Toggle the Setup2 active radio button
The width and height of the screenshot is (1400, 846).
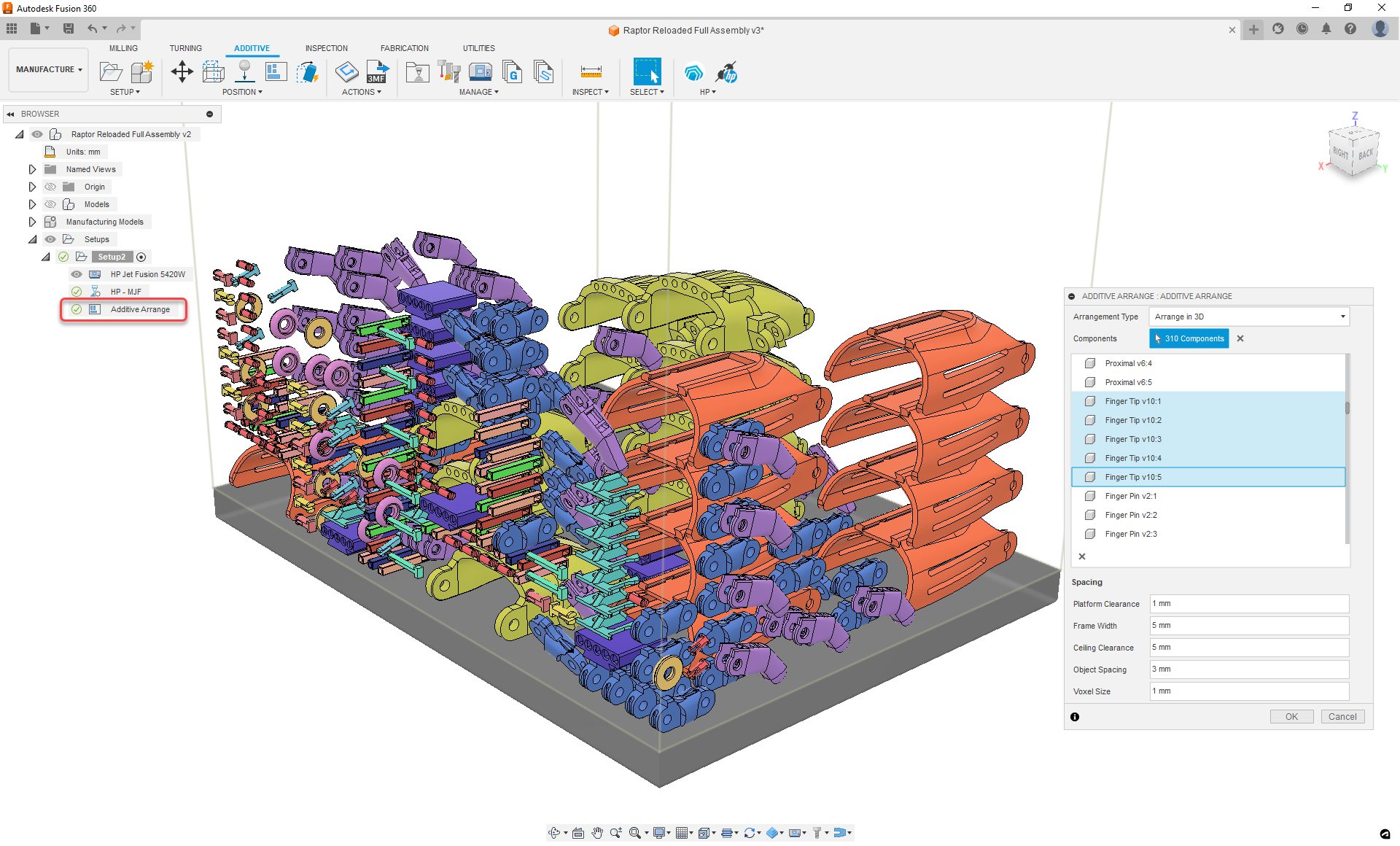pos(141,257)
